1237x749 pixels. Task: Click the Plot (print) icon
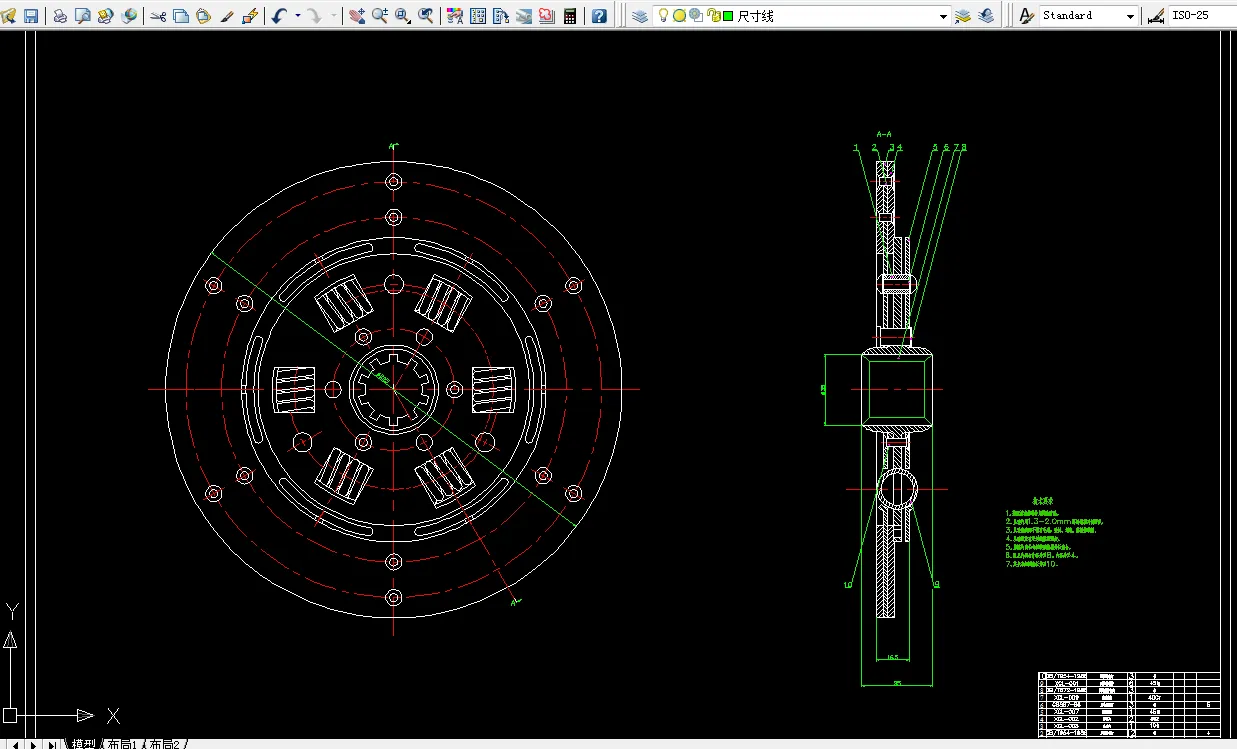[60, 16]
